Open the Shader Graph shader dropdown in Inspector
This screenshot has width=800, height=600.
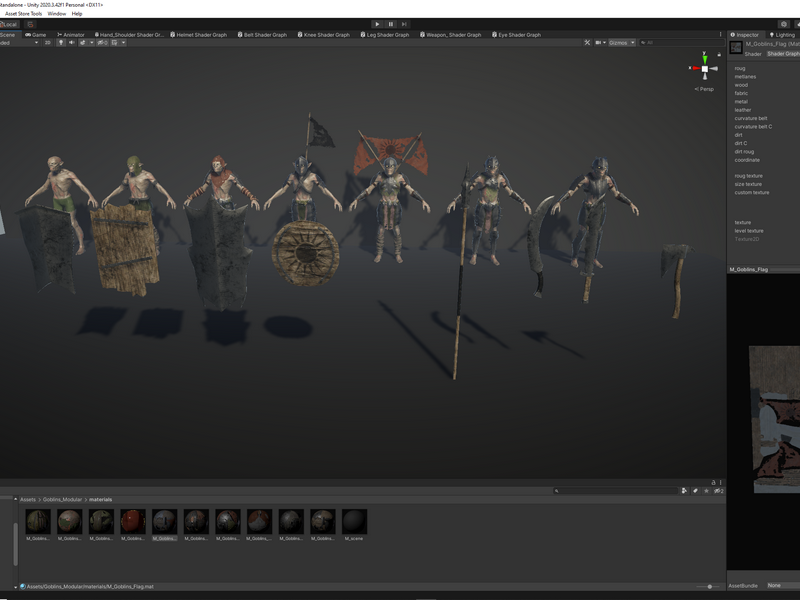(783, 54)
